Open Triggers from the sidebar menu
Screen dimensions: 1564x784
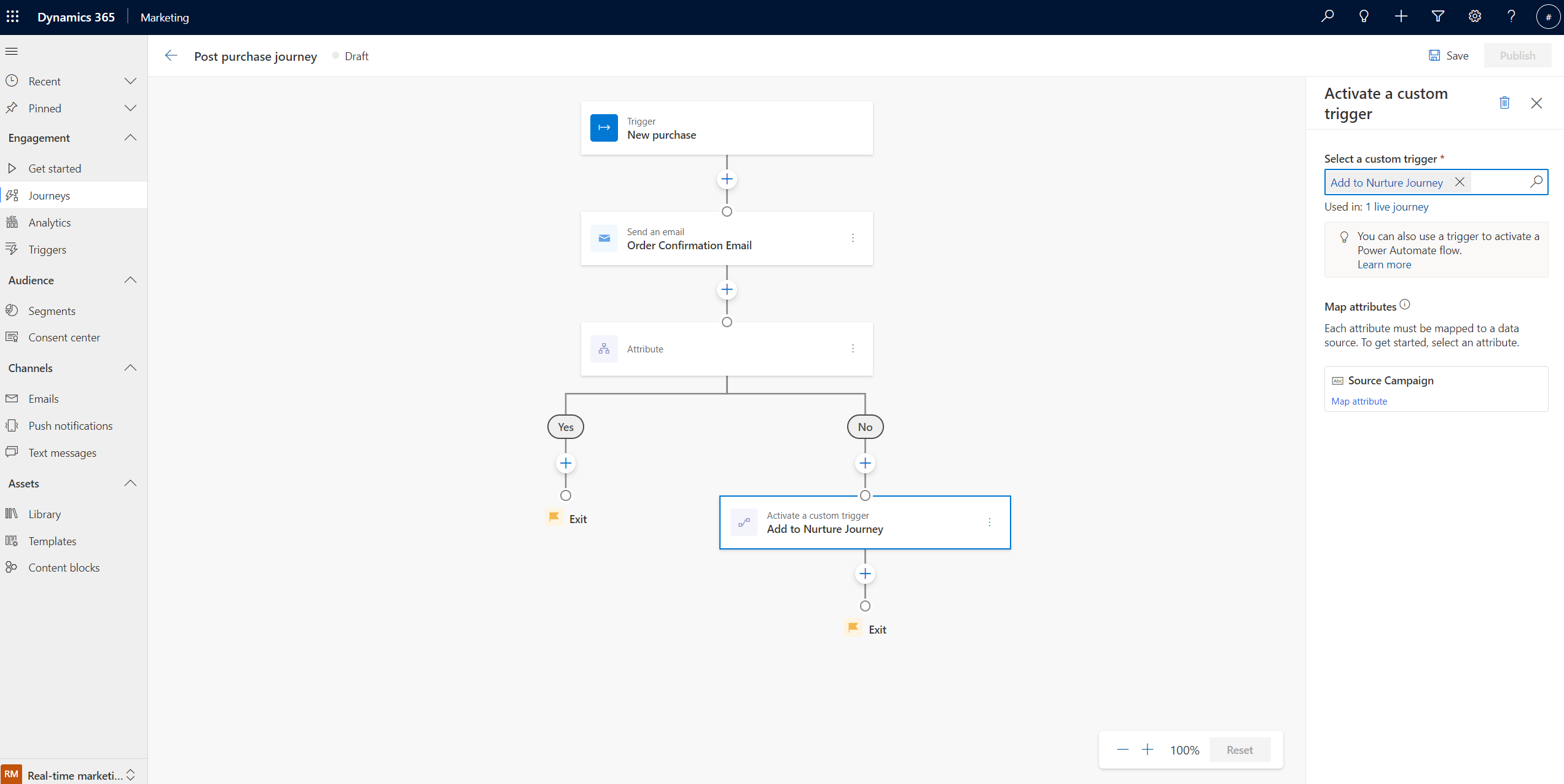[47, 249]
